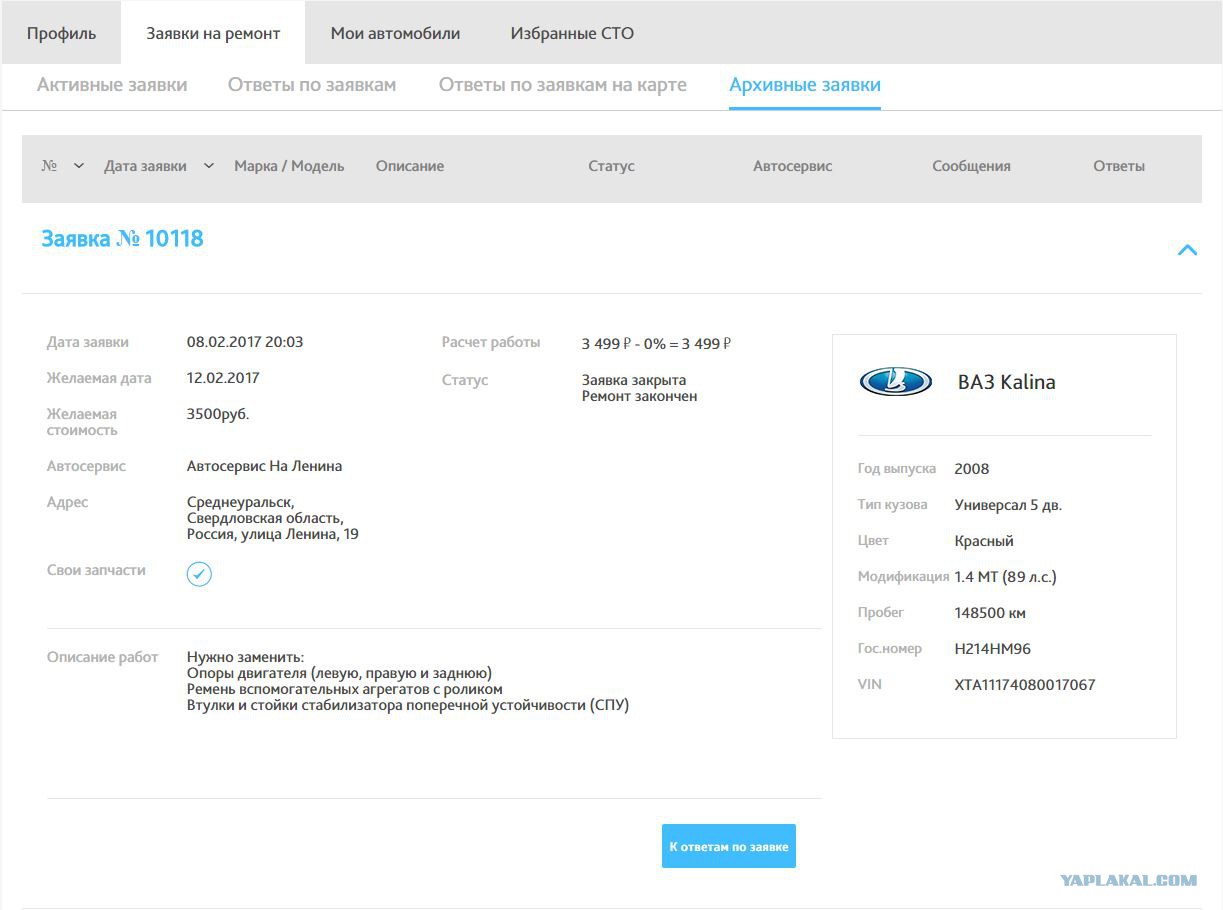Image resolution: width=1223 pixels, height=910 pixels.
Task: Click the VIN XTA11174080017067
Action: coord(1025,685)
